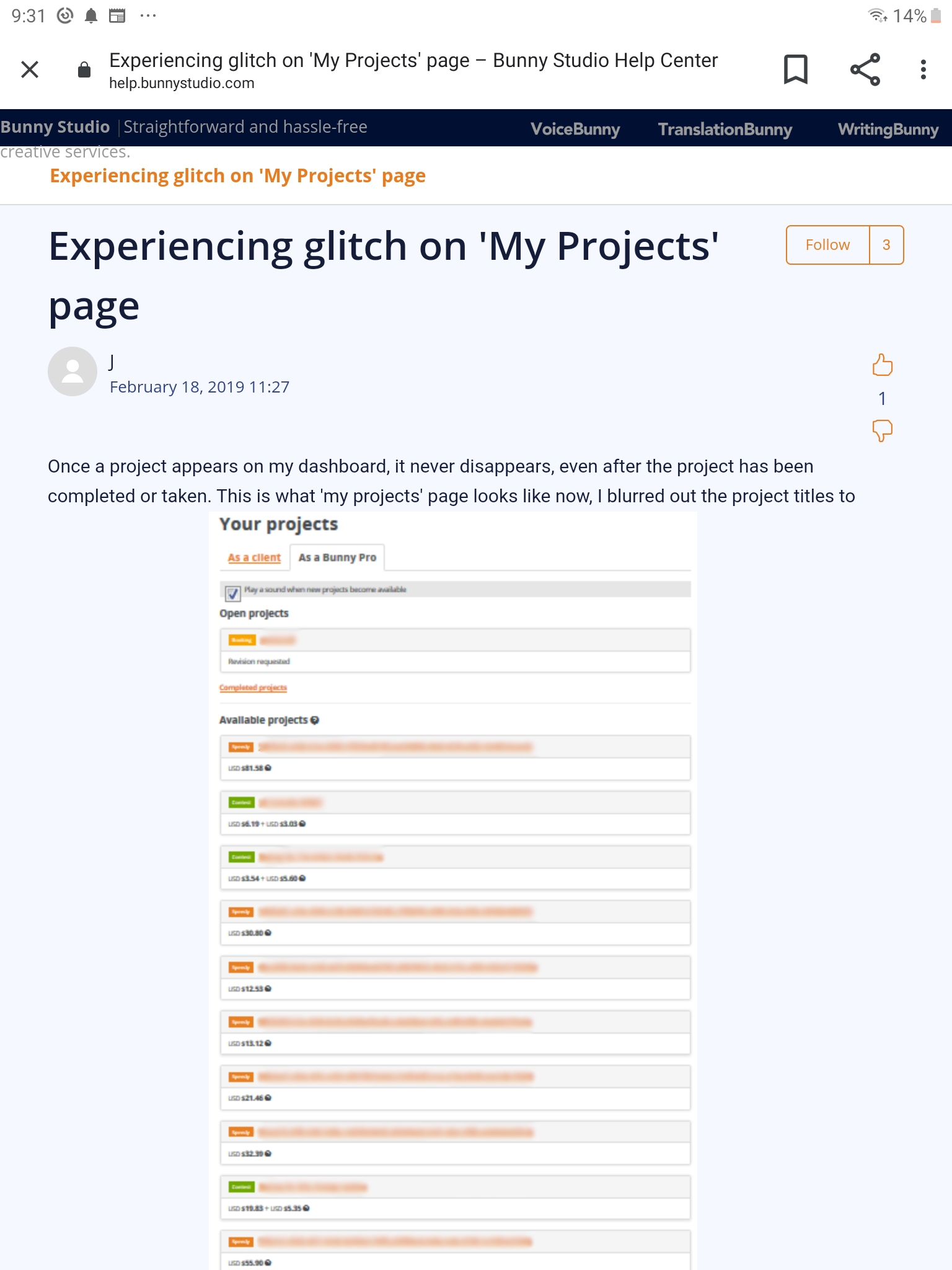This screenshot has width=952, height=1270.
Task: Tap author J's avatar icon
Action: click(x=73, y=371)
